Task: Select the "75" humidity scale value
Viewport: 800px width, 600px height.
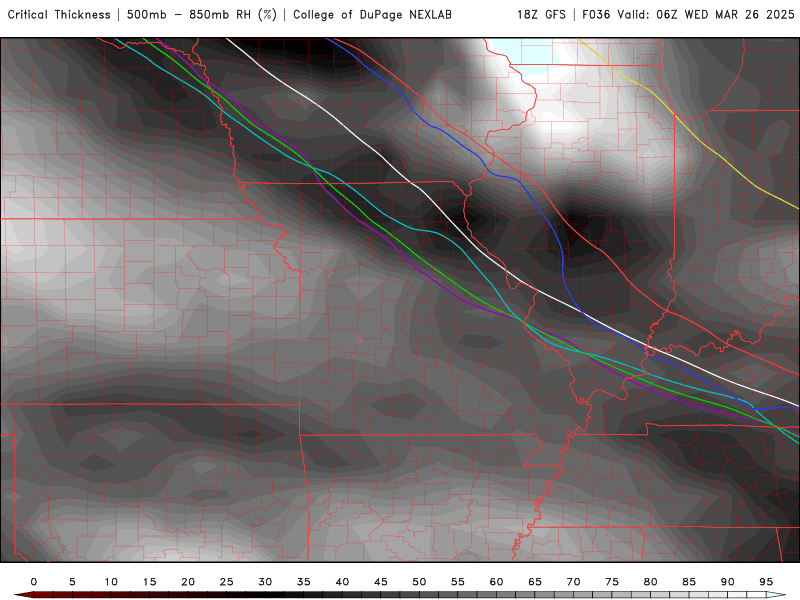Action: pos(612,582)
